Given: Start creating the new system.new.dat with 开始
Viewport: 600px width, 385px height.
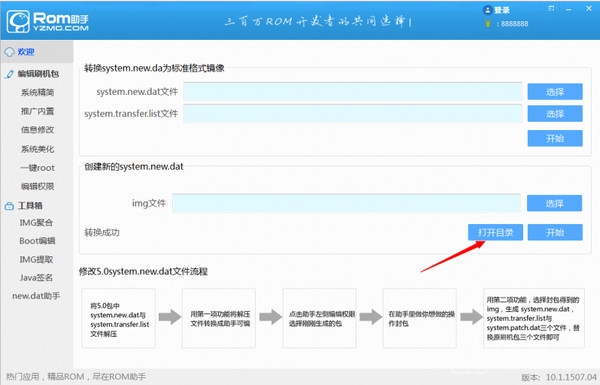Looking at the screenshot, I should click(x=555, y=232).
